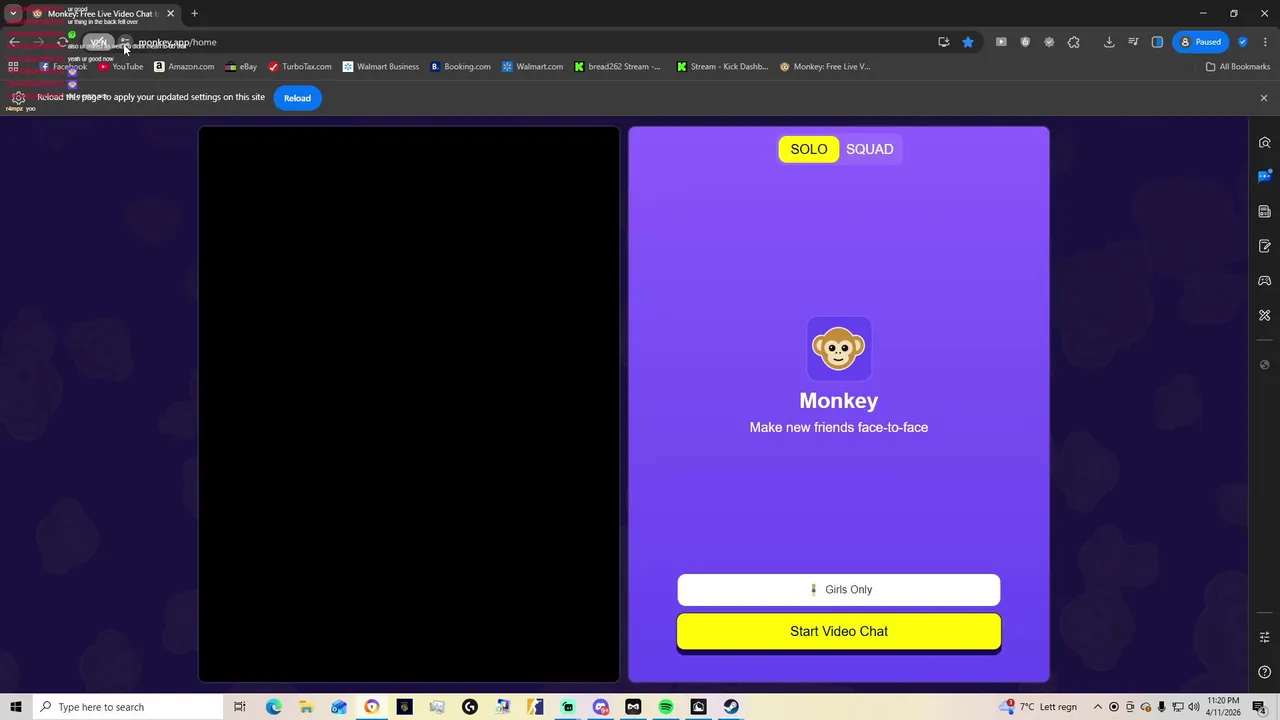Open the sidebar help question mark icon
The height and width of the screenshot is (720, 1280).
click(1265, 672)
